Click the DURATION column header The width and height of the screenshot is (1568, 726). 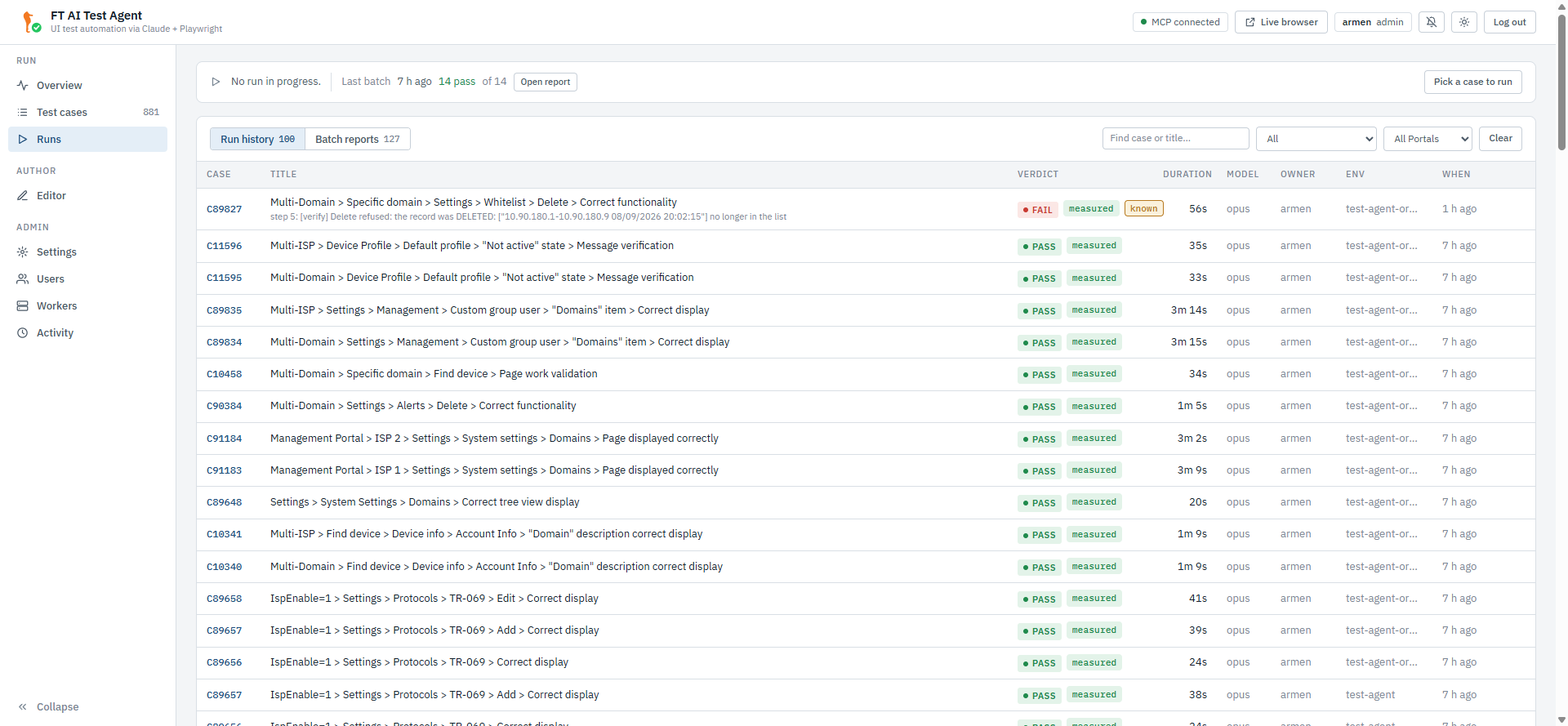pyautogui.click(x=1187, y=175)
